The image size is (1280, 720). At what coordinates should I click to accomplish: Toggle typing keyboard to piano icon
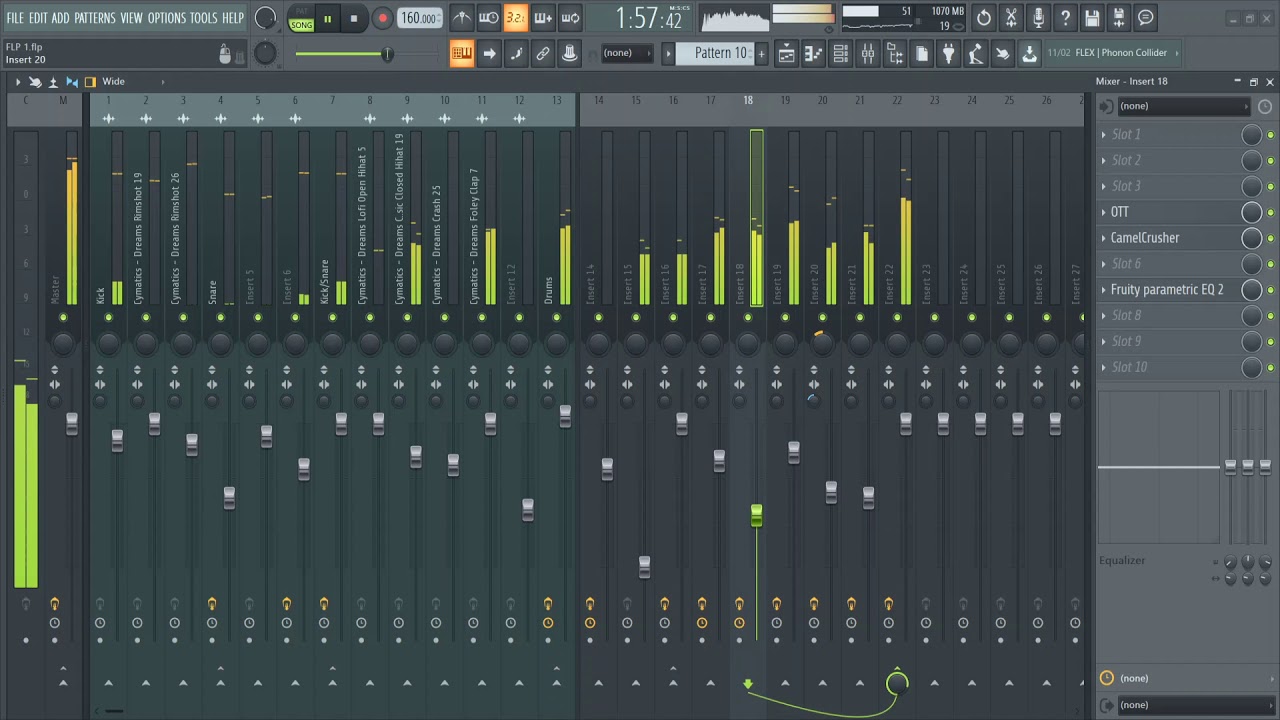(x=461, y=54)
